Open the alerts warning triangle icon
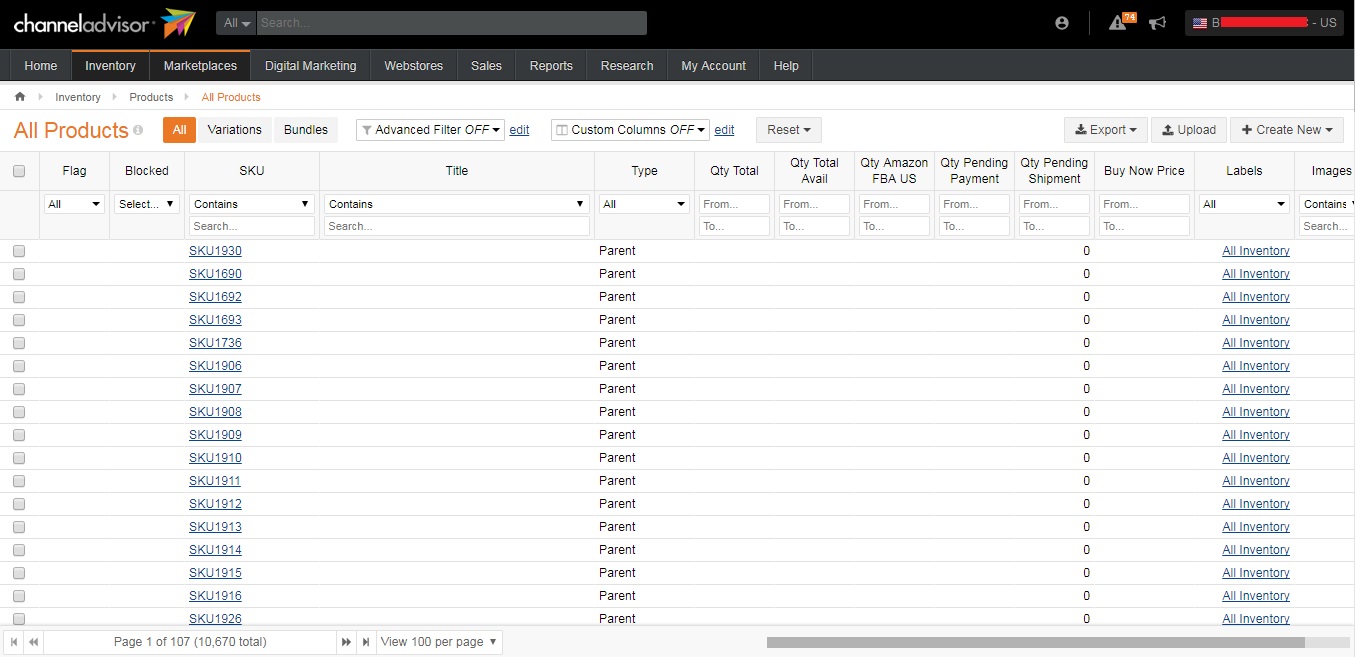 [1118, 23]
